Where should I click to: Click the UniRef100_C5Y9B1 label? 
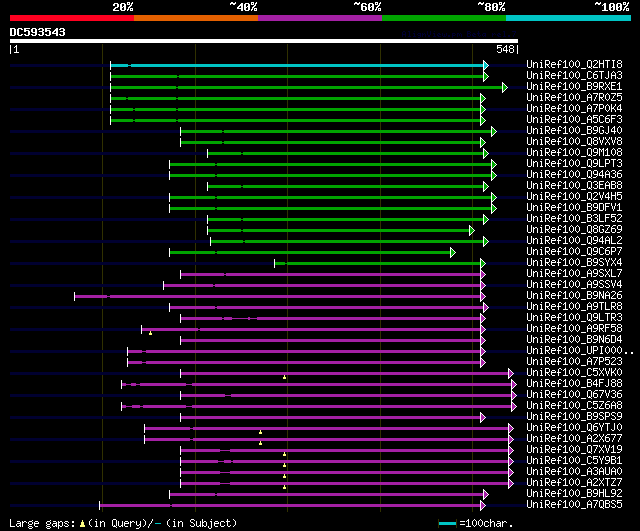pyautogui.click(x=574, y=461)
